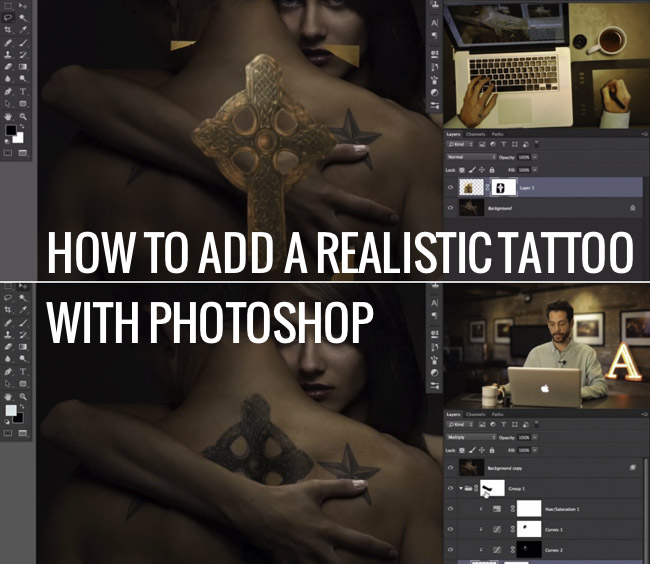Viewport: 650px width, 564px height.
Task: Swap foreground and background colors in upper toolbar
Action: click(x=22, y=126)
